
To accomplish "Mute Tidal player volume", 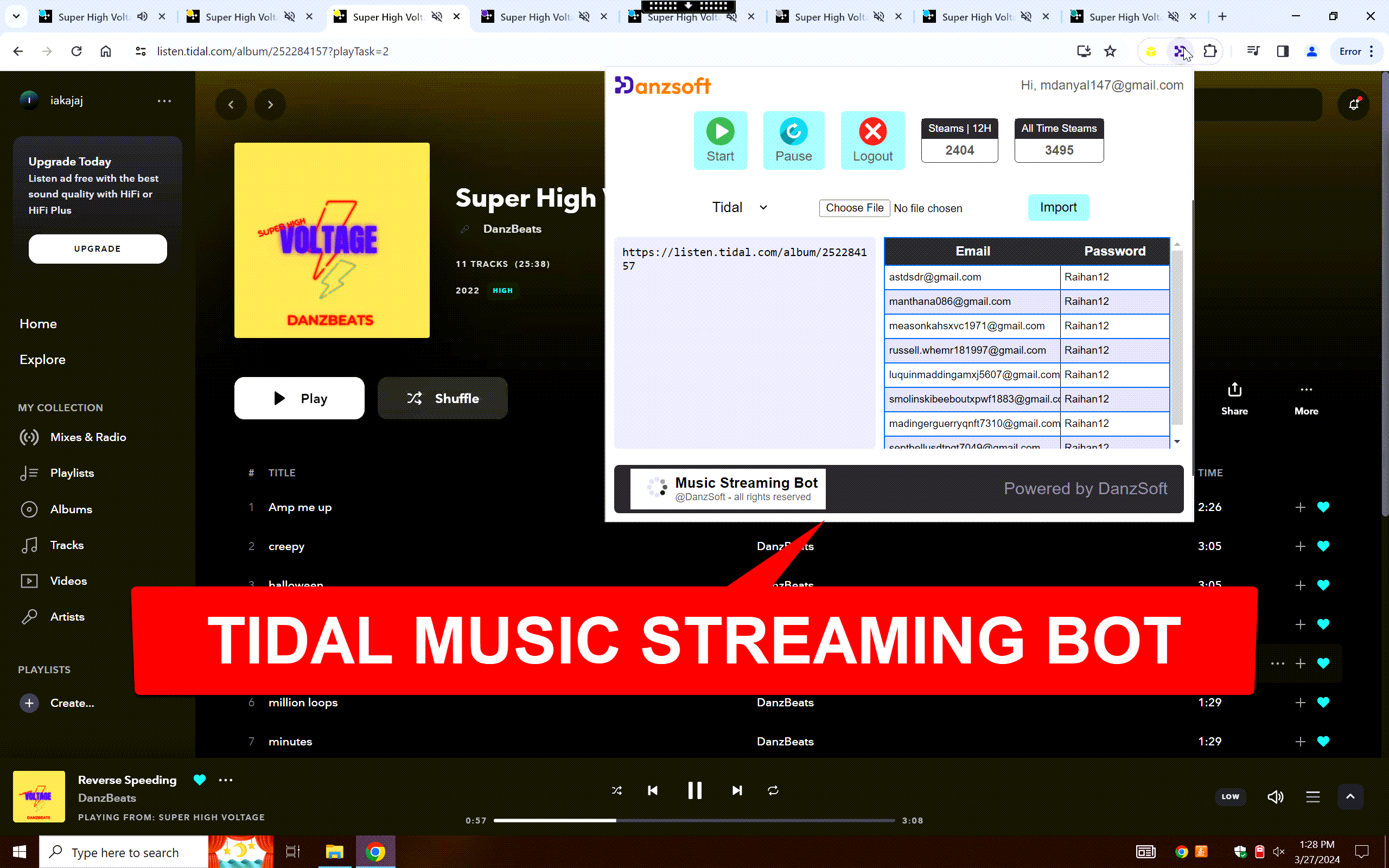I will [1276, 797].
